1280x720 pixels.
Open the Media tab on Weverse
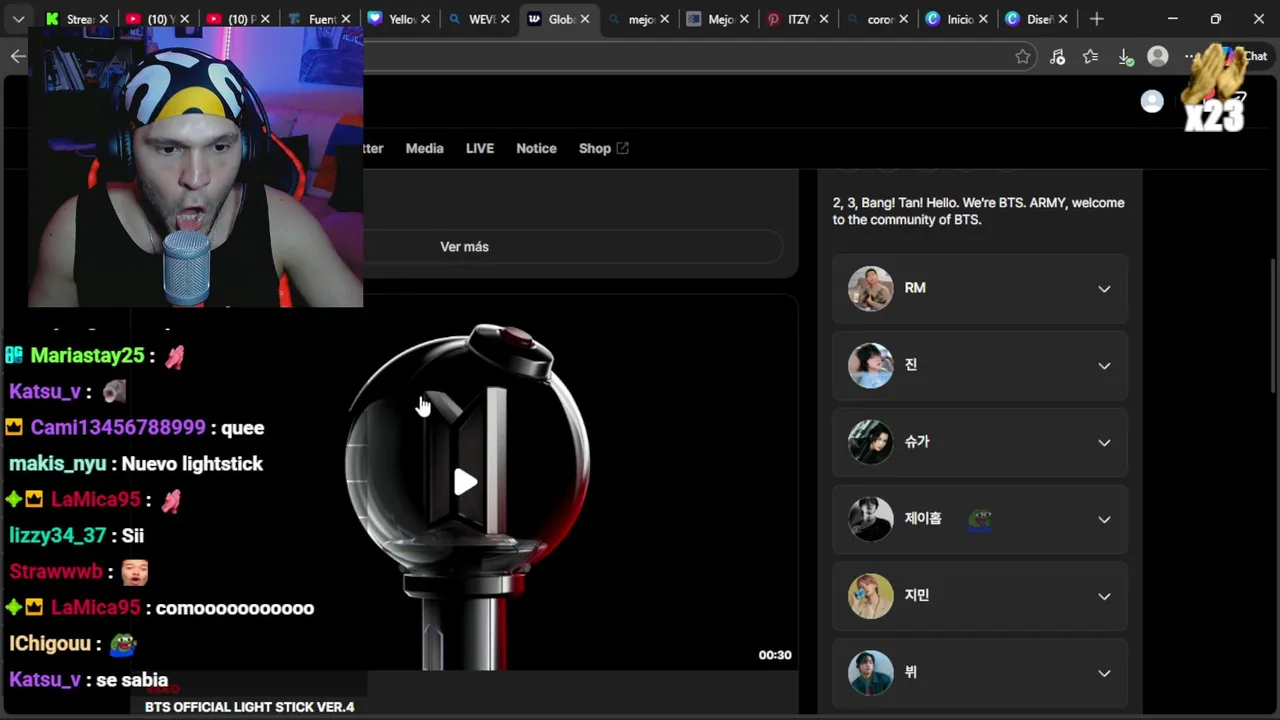click(x=424, y=148)
